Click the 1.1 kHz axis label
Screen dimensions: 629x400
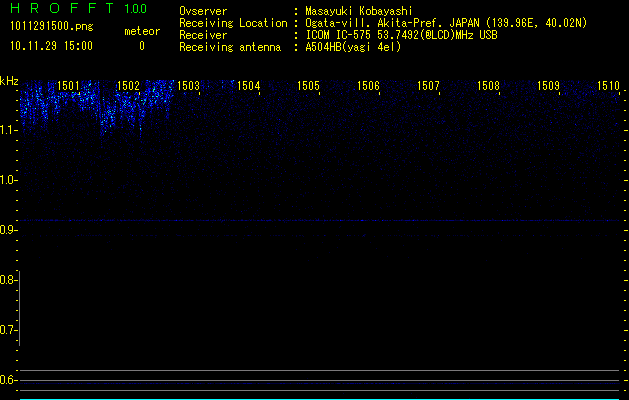[8, 130]
